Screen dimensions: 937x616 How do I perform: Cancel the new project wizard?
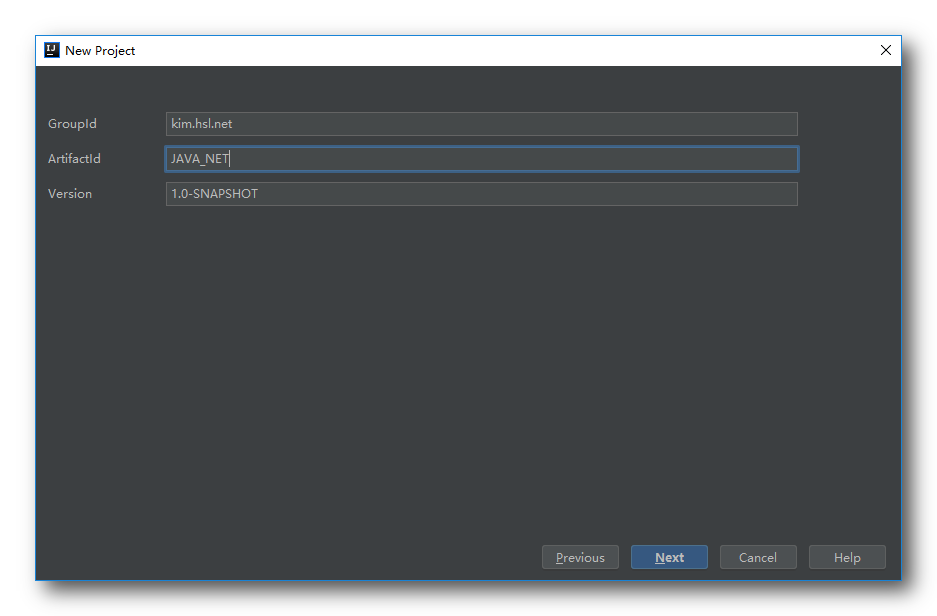(x=758, y=557)
